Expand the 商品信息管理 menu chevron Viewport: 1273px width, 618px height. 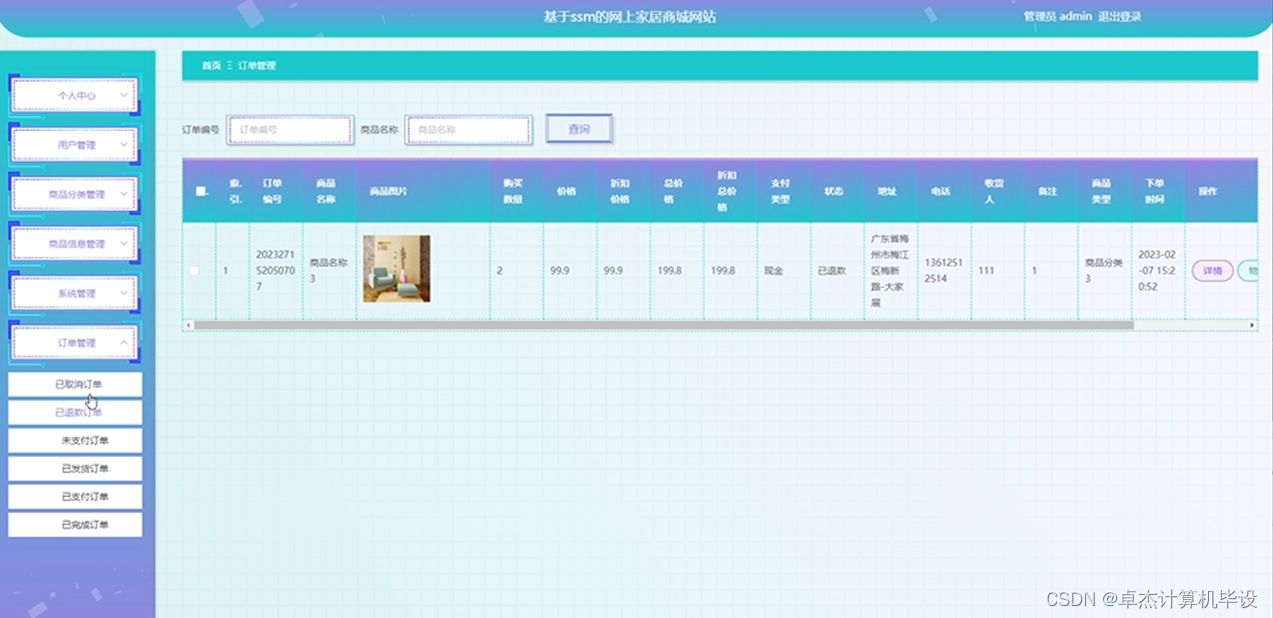coord(124,243)
